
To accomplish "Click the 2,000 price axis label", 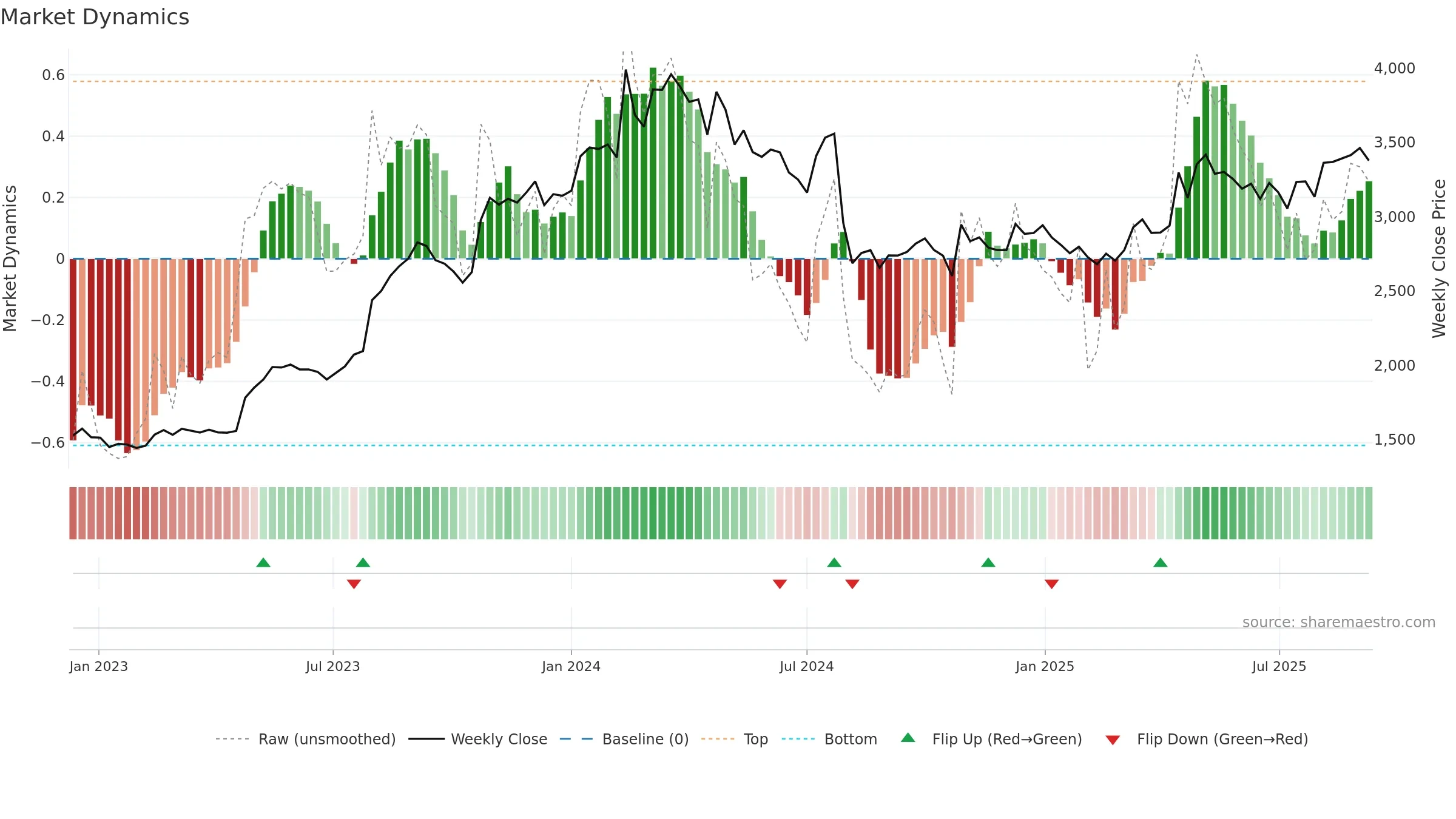I will pos(1395,365).
